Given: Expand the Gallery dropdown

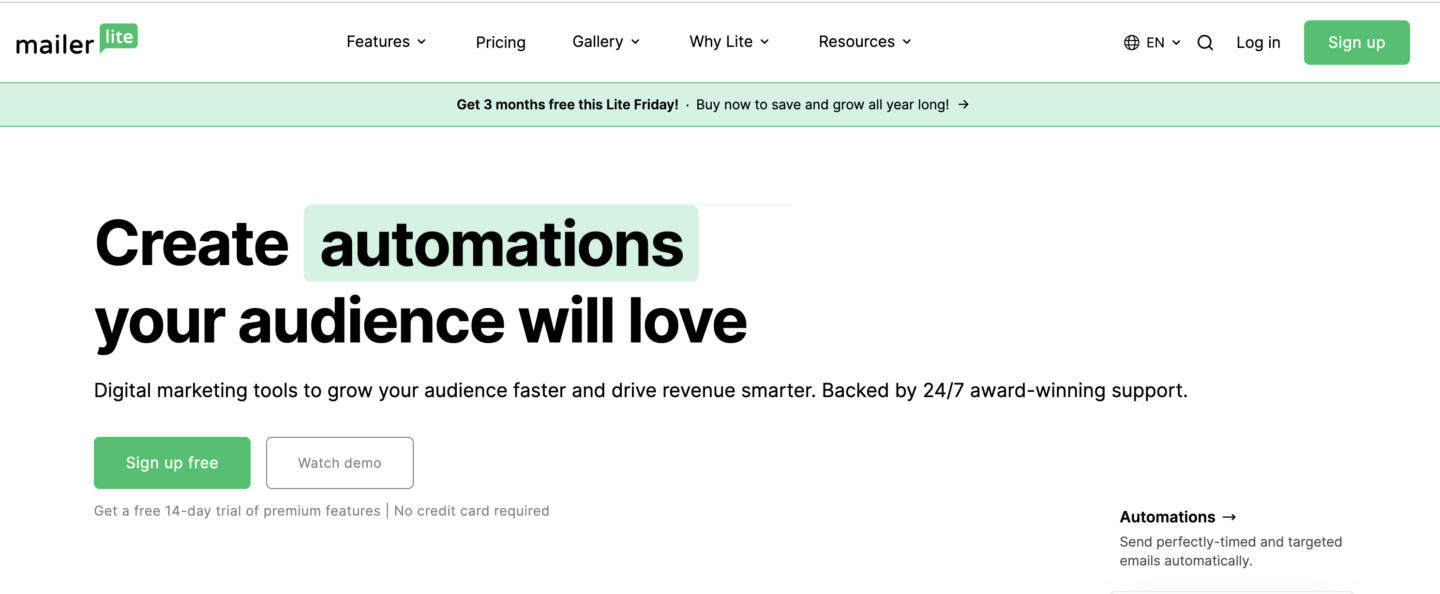Looking at the screenshot, I should pyautogui.click(x=605, y=41).
